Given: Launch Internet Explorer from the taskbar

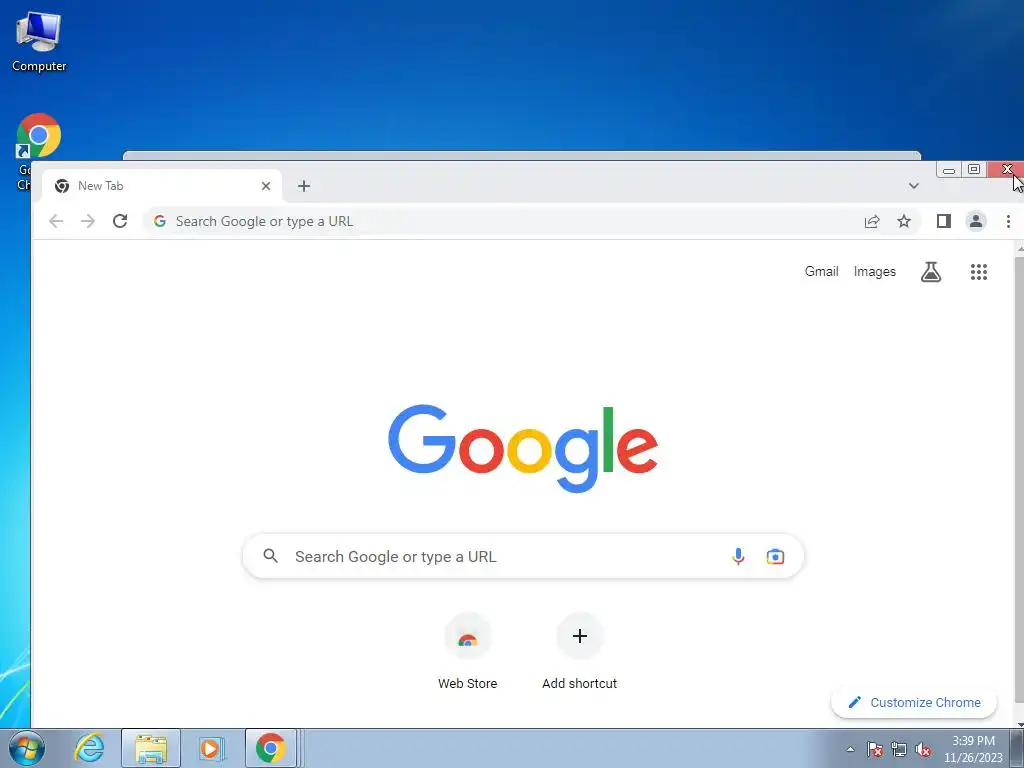Looking at the screenshot, I should (x=89, y=748).
